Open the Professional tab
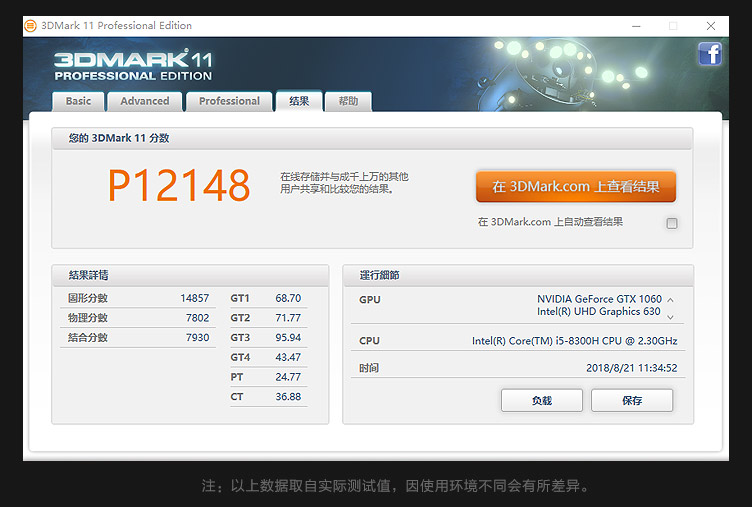Image resolution: width=752 pixels, height=507 pixels. click(x=229, y=101)
